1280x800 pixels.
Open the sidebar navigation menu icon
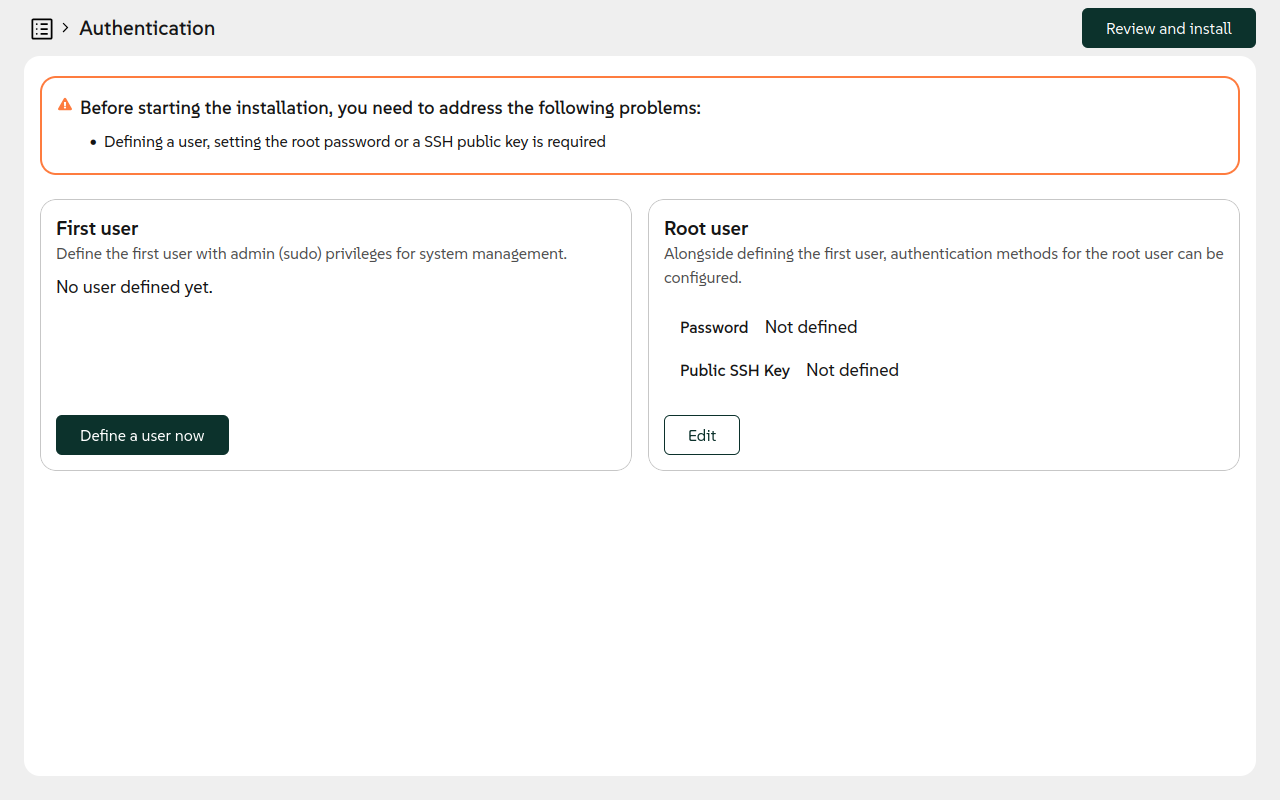click(42, 29)
